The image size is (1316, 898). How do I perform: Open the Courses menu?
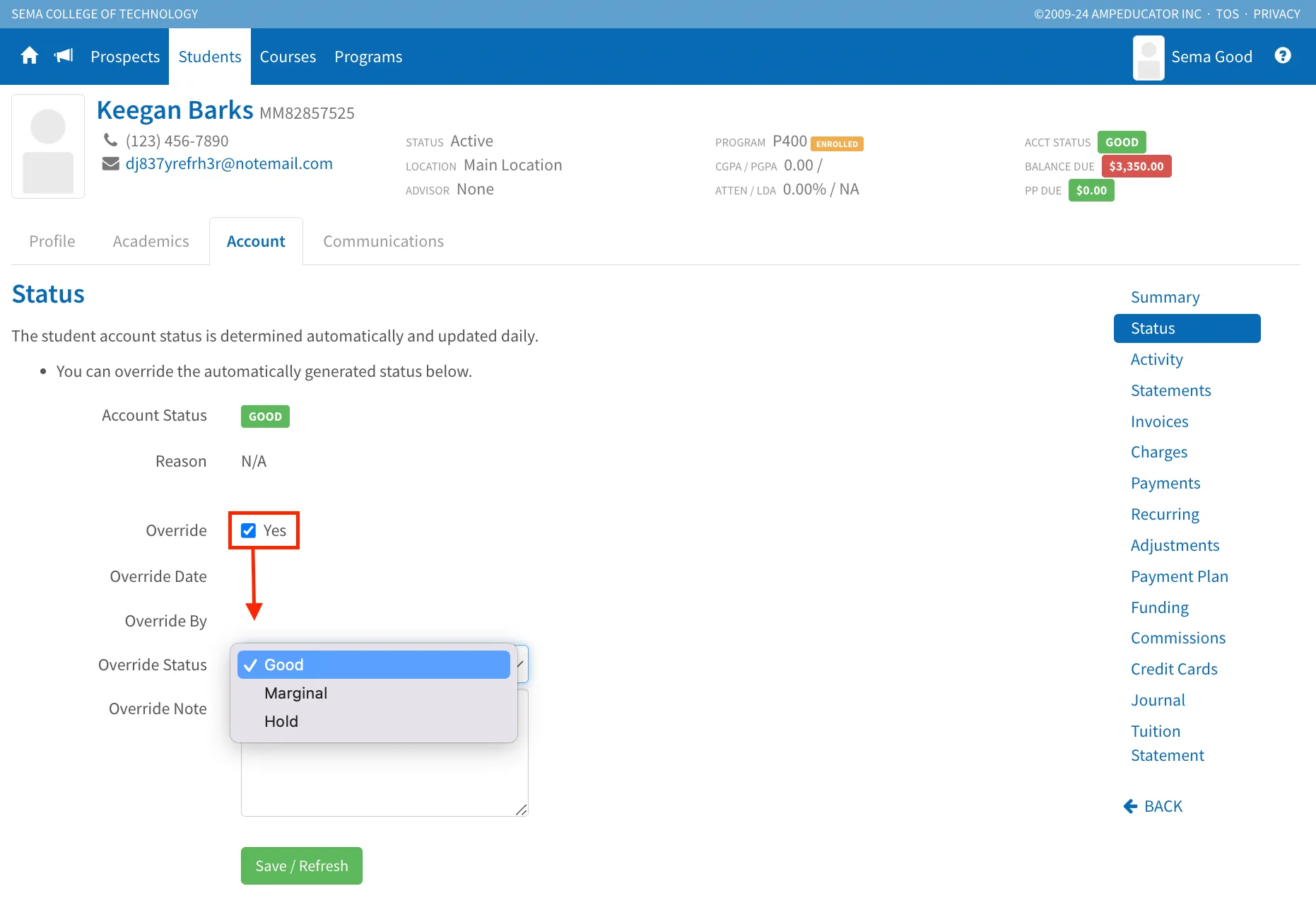click(x=288, y=57)
